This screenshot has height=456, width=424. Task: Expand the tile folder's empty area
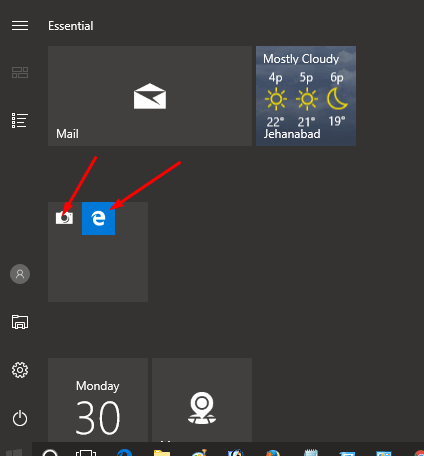[98, 269]
